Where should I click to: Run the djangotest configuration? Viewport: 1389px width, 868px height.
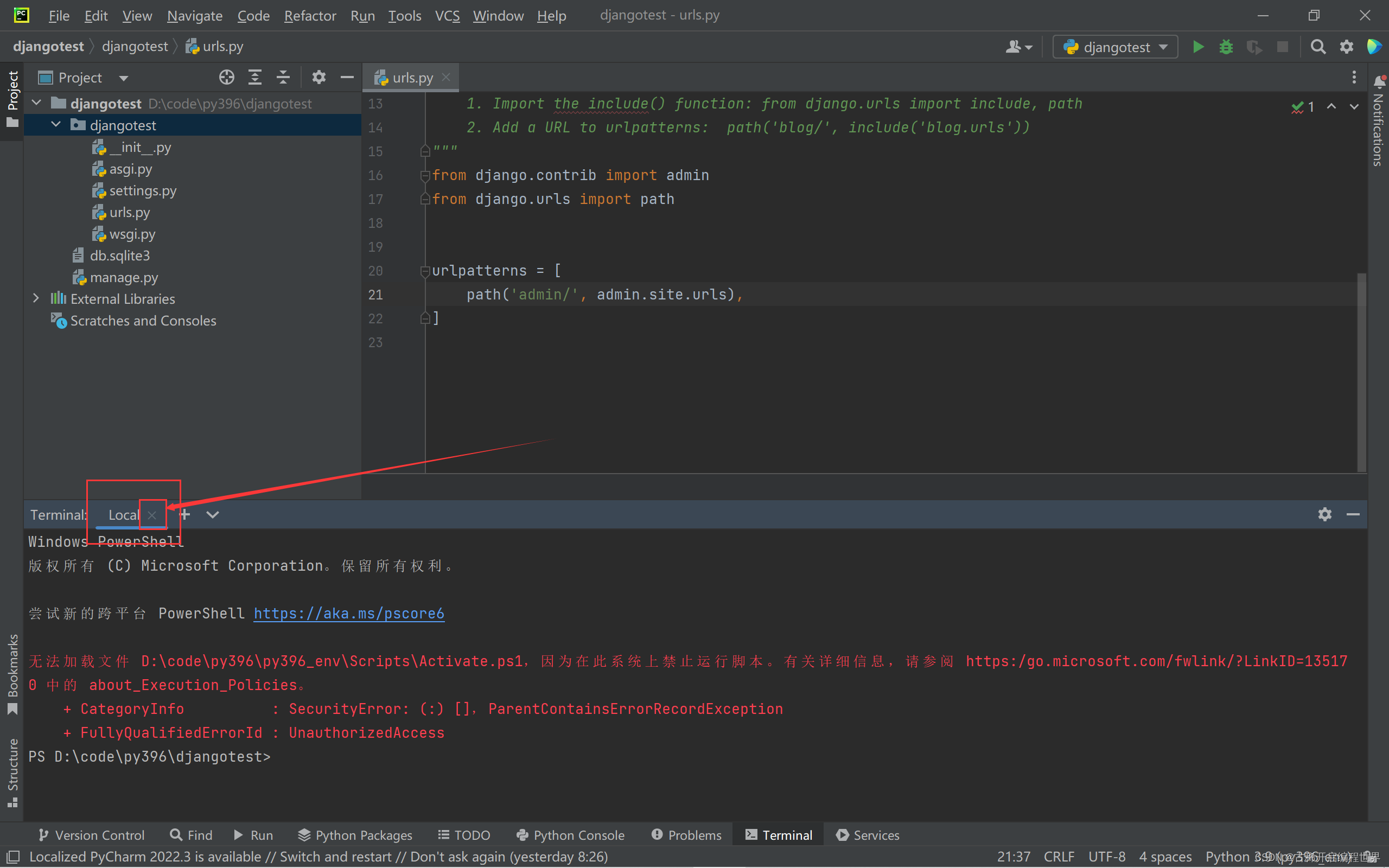[x=1198, y=47]
